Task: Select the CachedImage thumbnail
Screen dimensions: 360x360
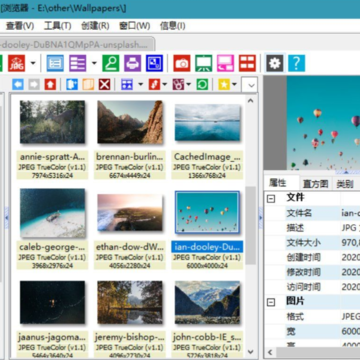Action: [x=207, y=122]
